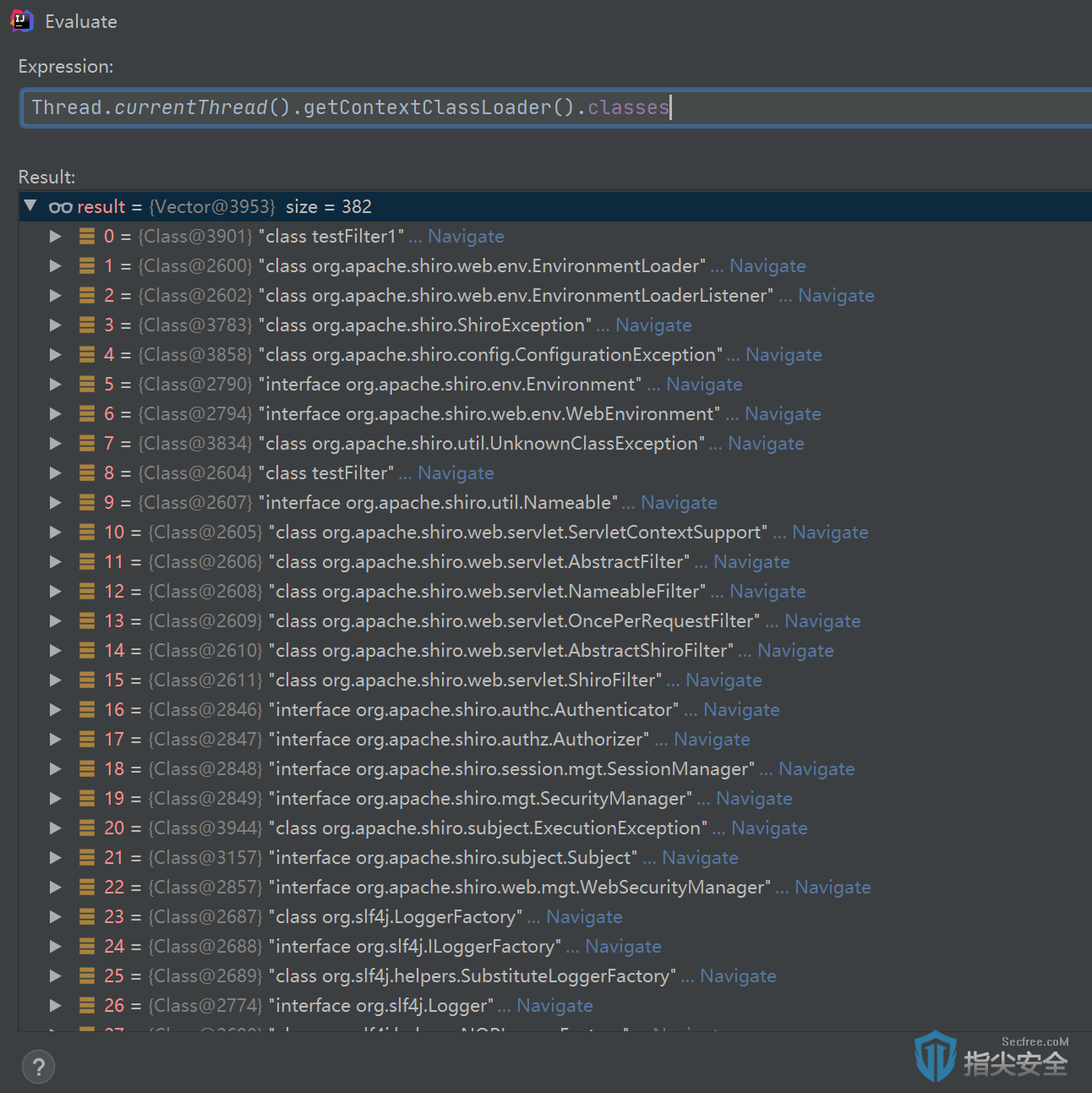Click the object icon on row 9

point(87,503)
